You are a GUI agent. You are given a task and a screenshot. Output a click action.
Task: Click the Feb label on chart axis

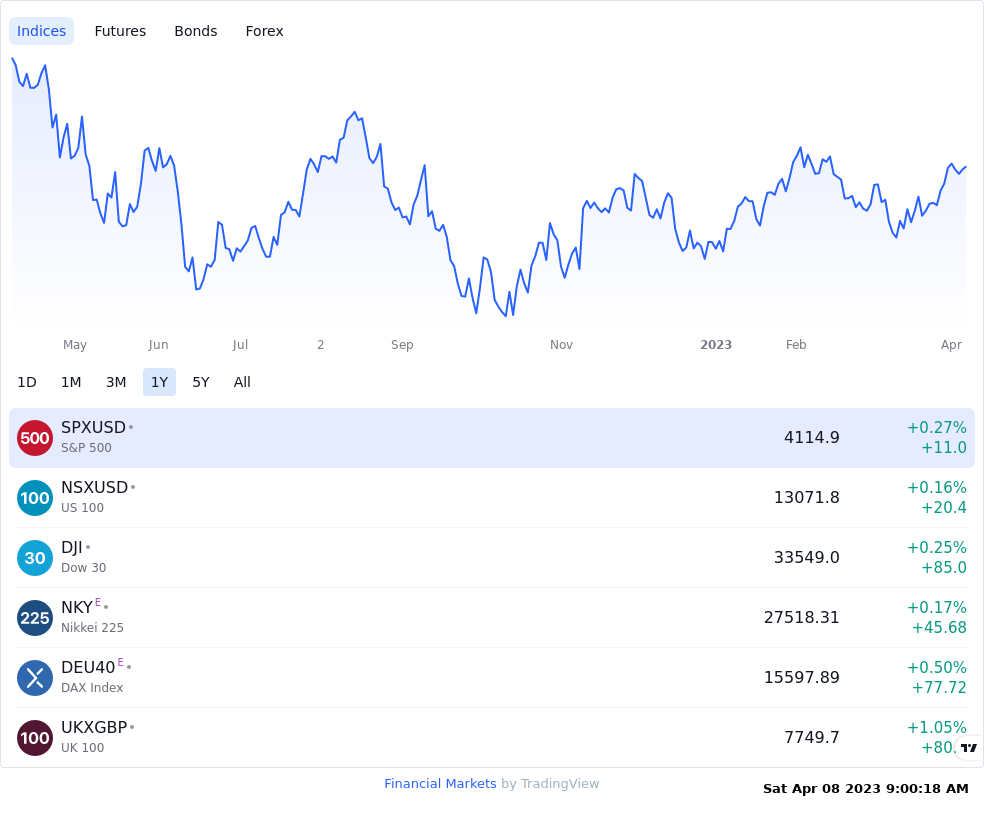point(796,344)
